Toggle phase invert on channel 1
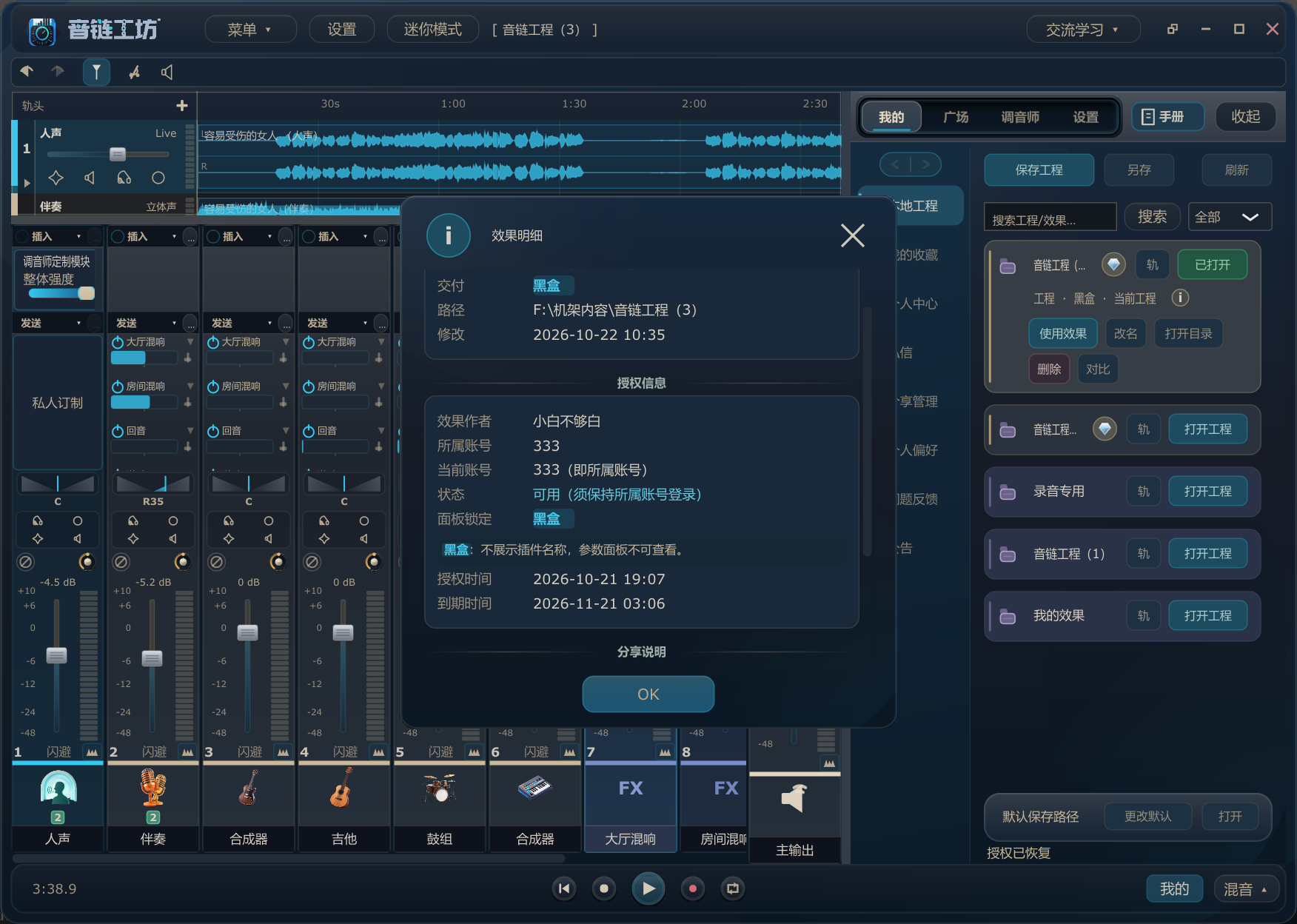Viewport: 1297px width, 924px height. click(x=25, y=562)
